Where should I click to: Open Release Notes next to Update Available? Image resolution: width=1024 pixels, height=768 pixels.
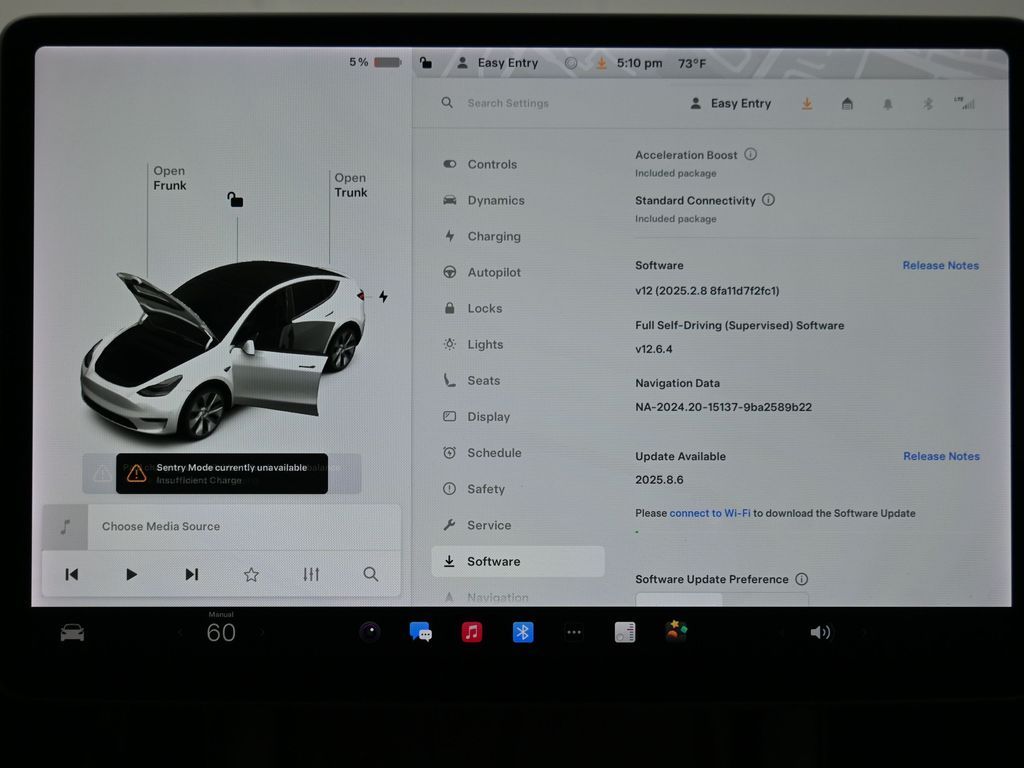tap(941, 456)
